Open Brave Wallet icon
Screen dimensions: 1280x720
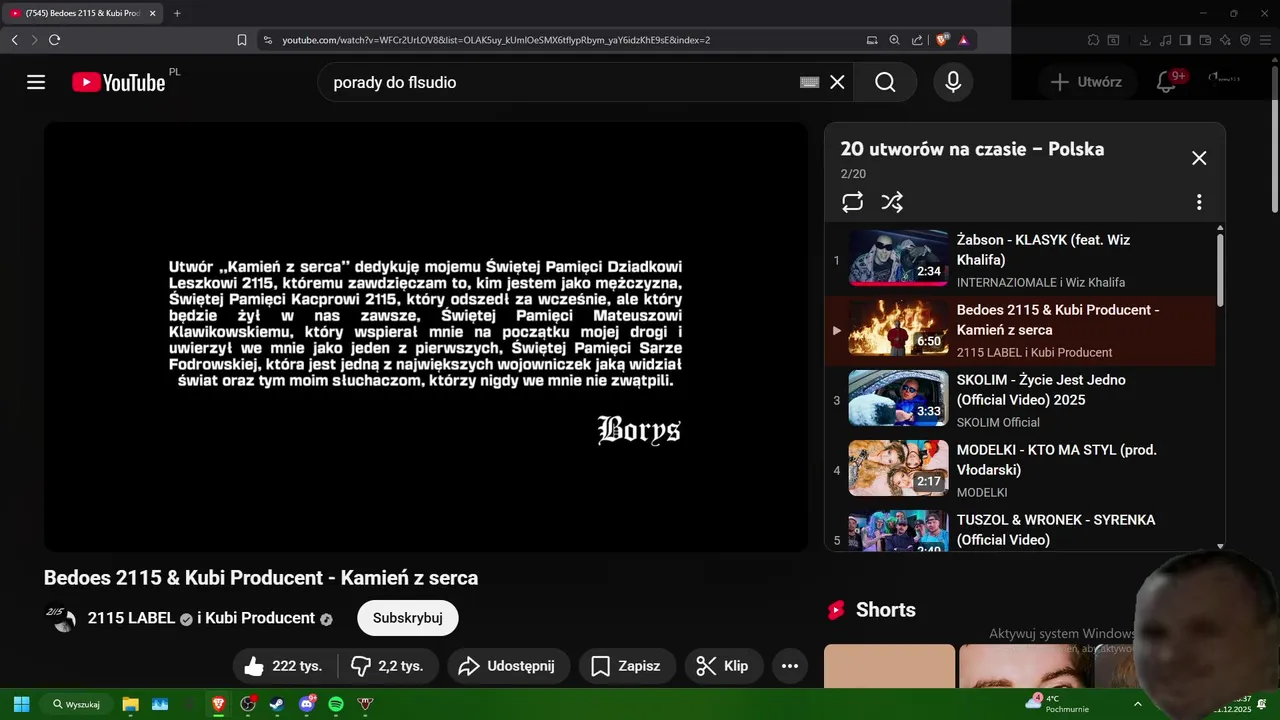coord(1205,40)
